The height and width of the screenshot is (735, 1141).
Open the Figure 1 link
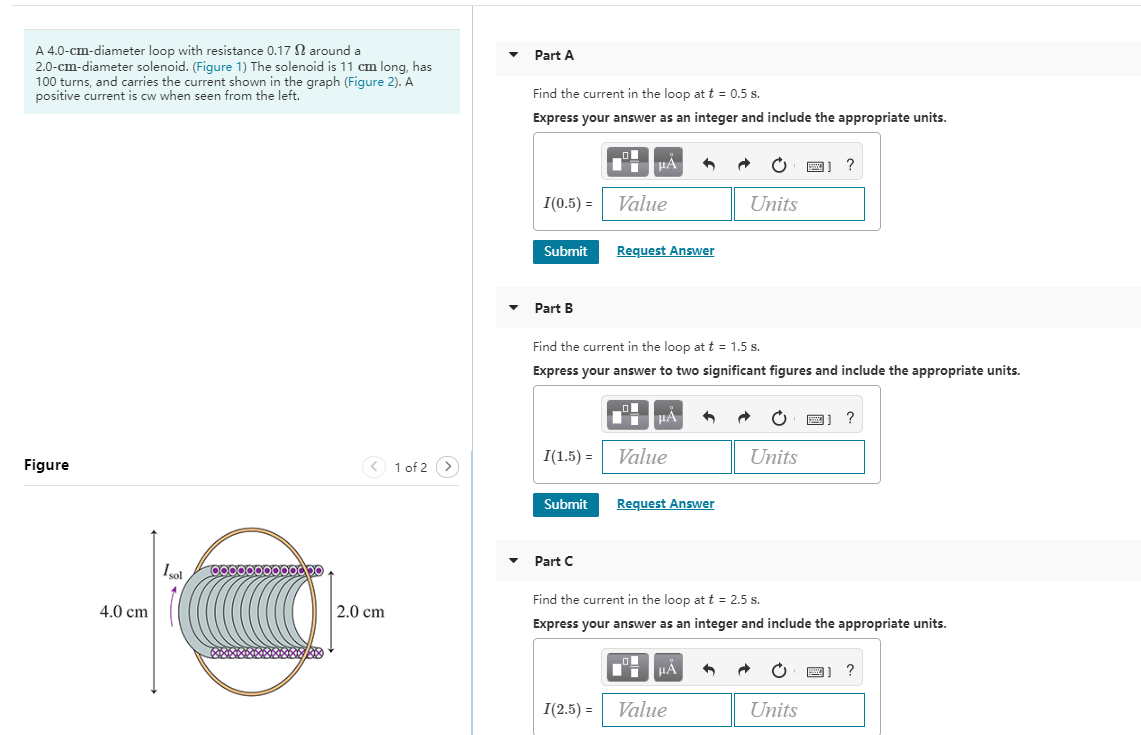[218, 66]
